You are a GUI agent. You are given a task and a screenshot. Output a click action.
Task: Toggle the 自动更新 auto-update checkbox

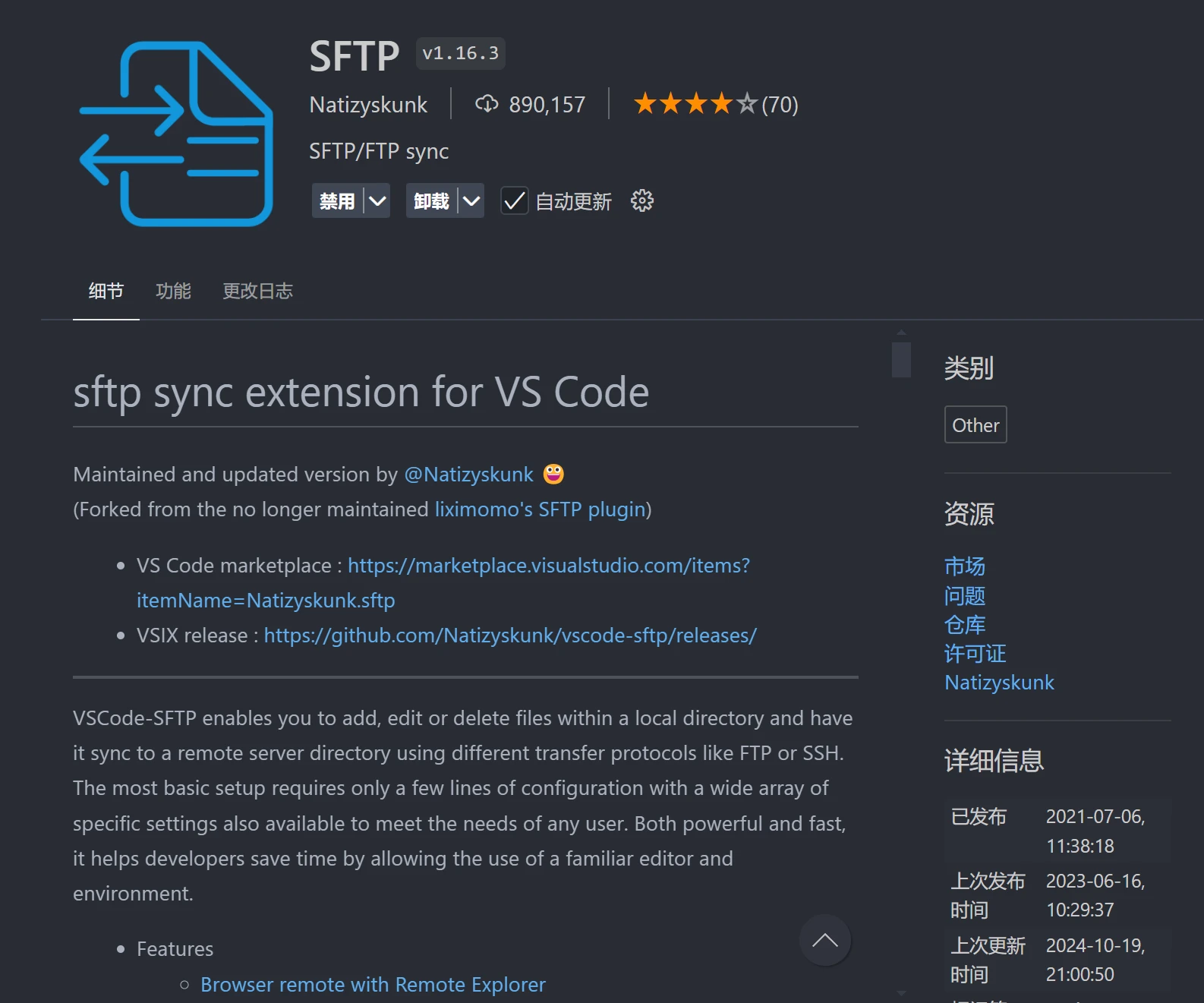(514, 201)
